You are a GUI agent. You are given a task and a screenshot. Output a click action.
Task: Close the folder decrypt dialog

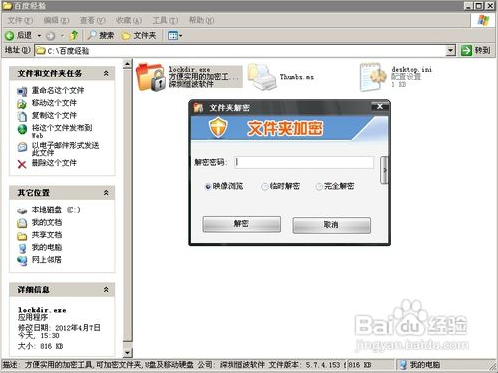pyautogui.click(x=379, y=107)
